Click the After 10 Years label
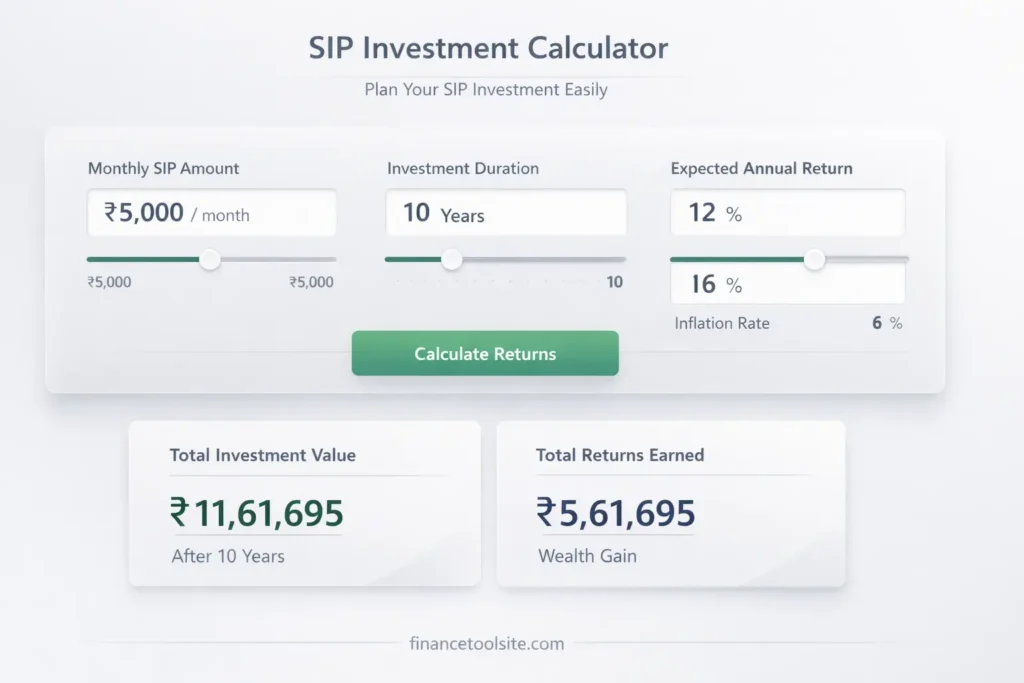 [x=226, y=556]
